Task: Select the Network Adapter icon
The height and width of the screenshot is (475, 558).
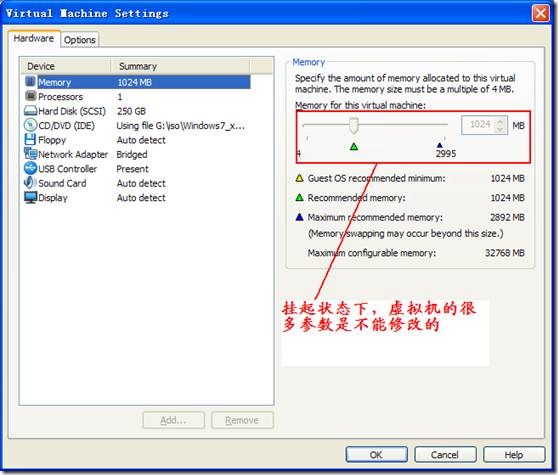Action: [31, 154]
